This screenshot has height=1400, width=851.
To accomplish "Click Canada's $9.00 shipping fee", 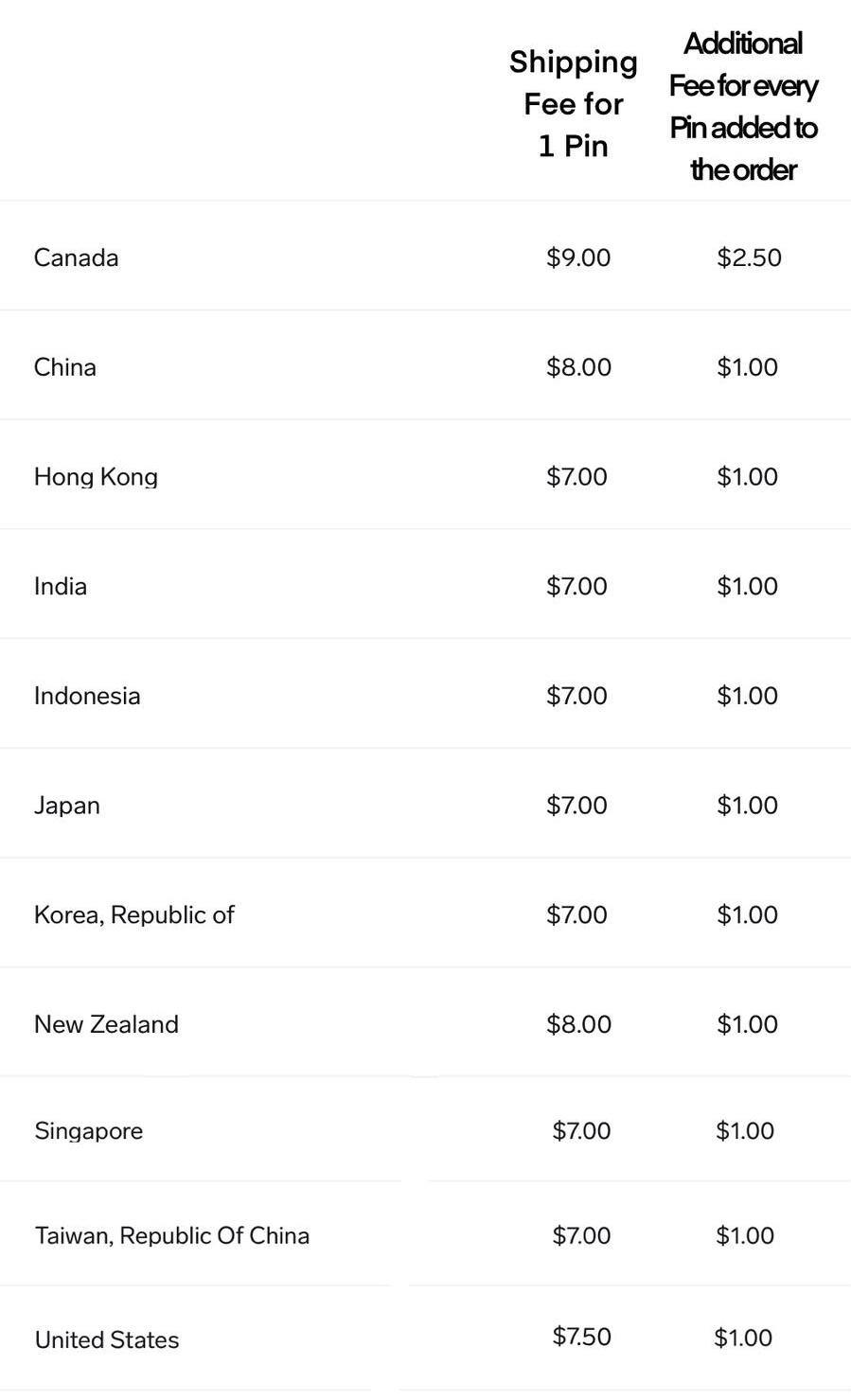I will (x=578, y=257).
